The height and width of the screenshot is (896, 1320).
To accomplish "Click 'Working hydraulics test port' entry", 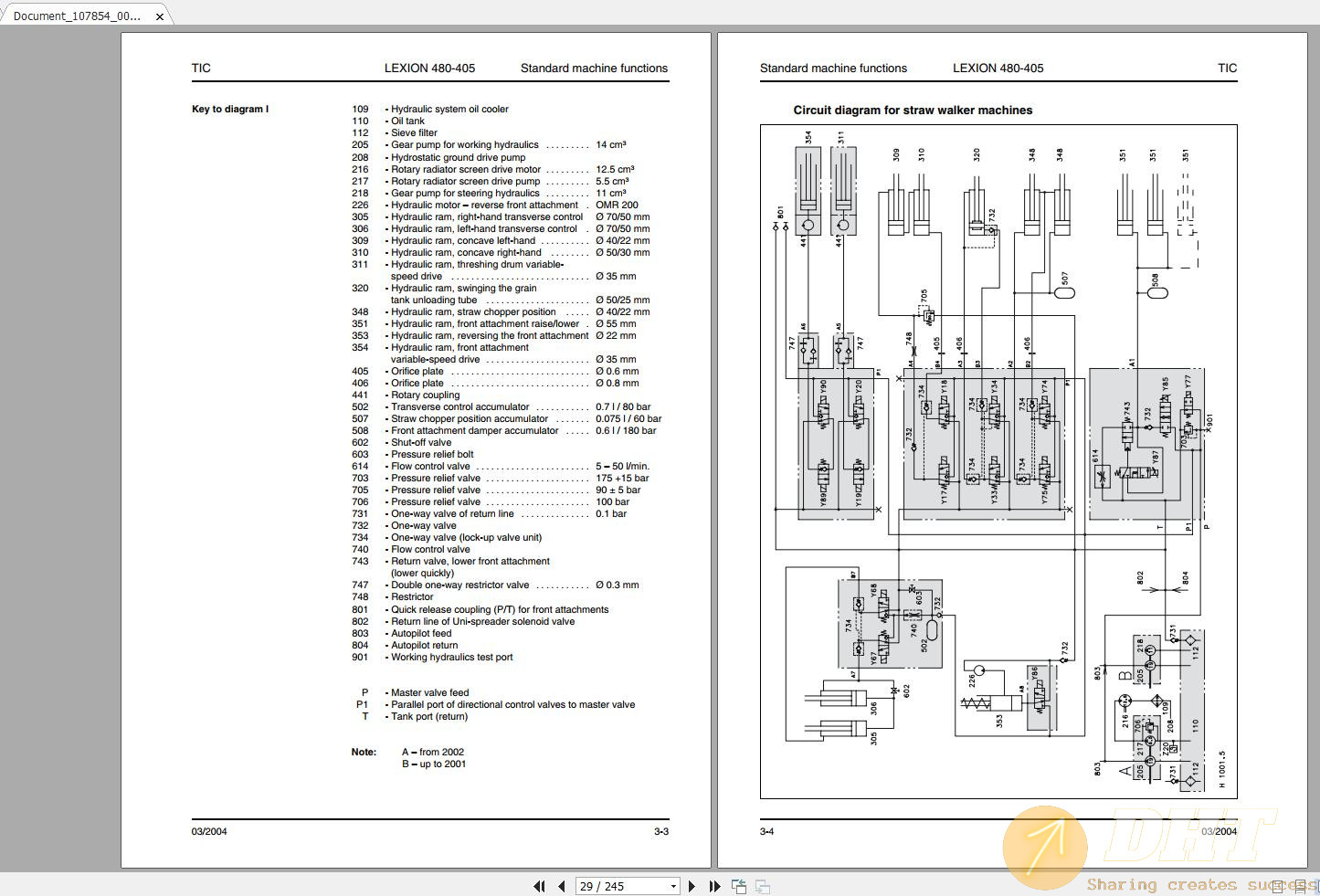I will pos(451,657).
